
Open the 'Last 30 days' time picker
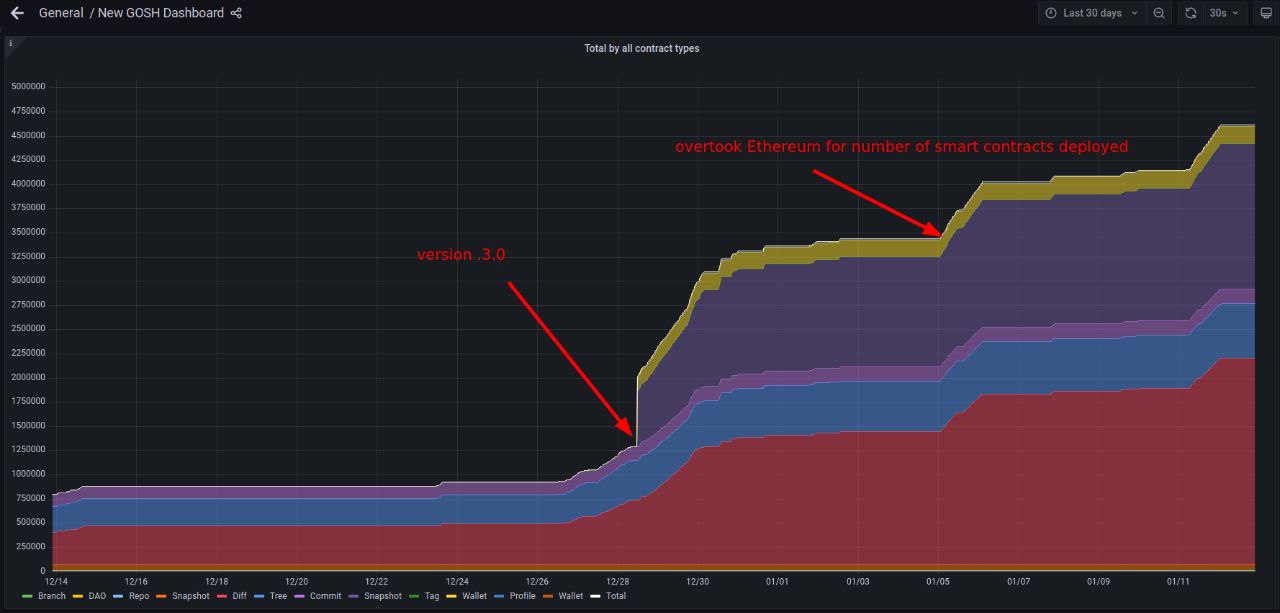(x=1091, y=13)
